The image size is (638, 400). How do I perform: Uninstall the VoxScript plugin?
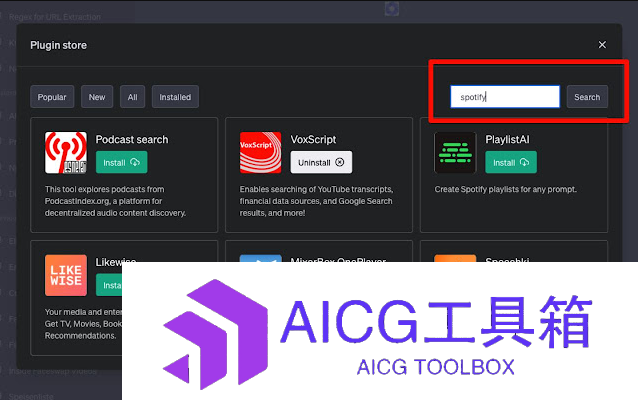(x=321, y=162)
